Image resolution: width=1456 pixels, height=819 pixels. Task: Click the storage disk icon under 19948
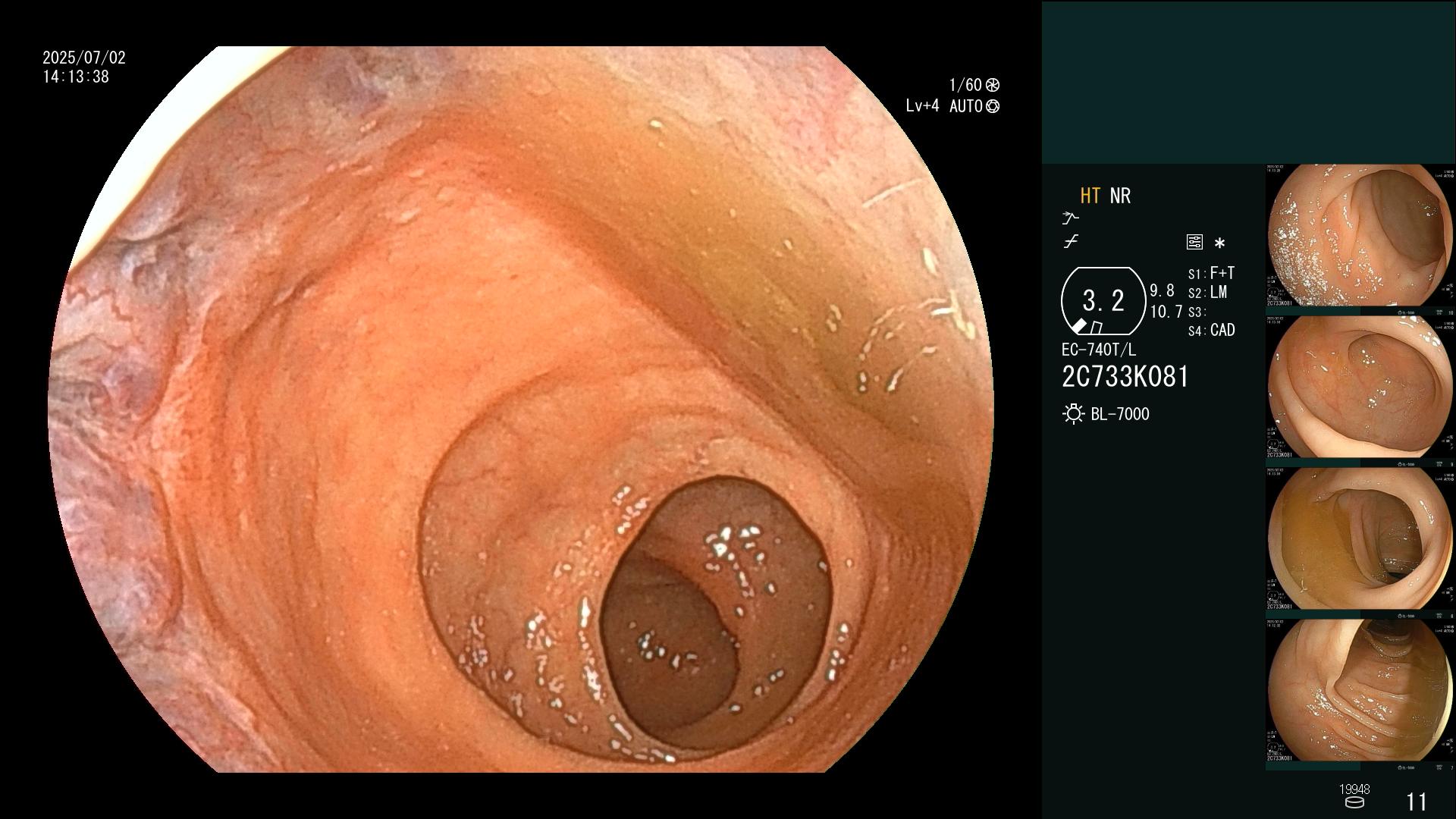[1354, 802]
